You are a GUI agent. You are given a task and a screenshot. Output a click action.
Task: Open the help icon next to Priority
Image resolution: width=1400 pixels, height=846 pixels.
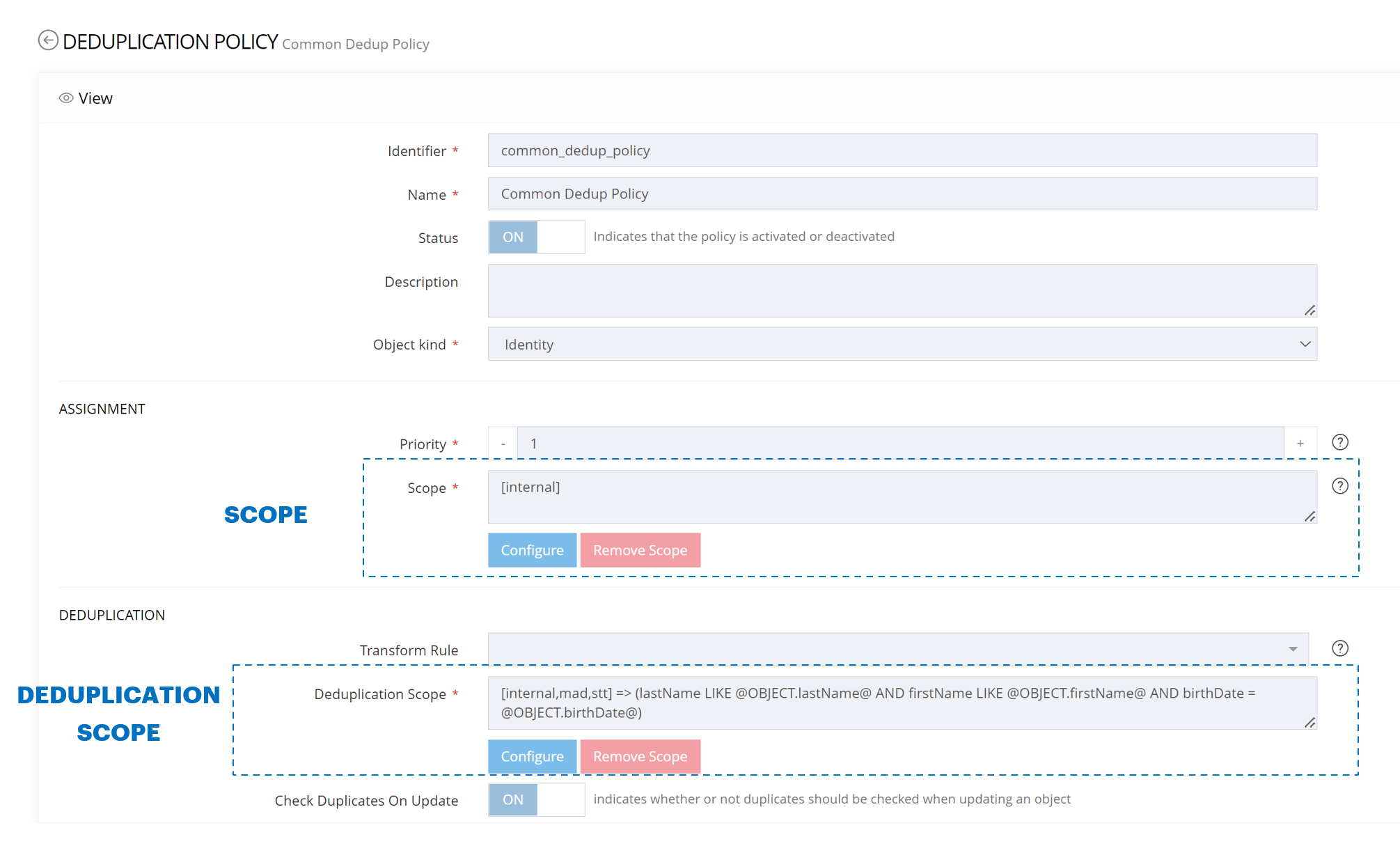pyautogui.click(x=1339, y=442)
